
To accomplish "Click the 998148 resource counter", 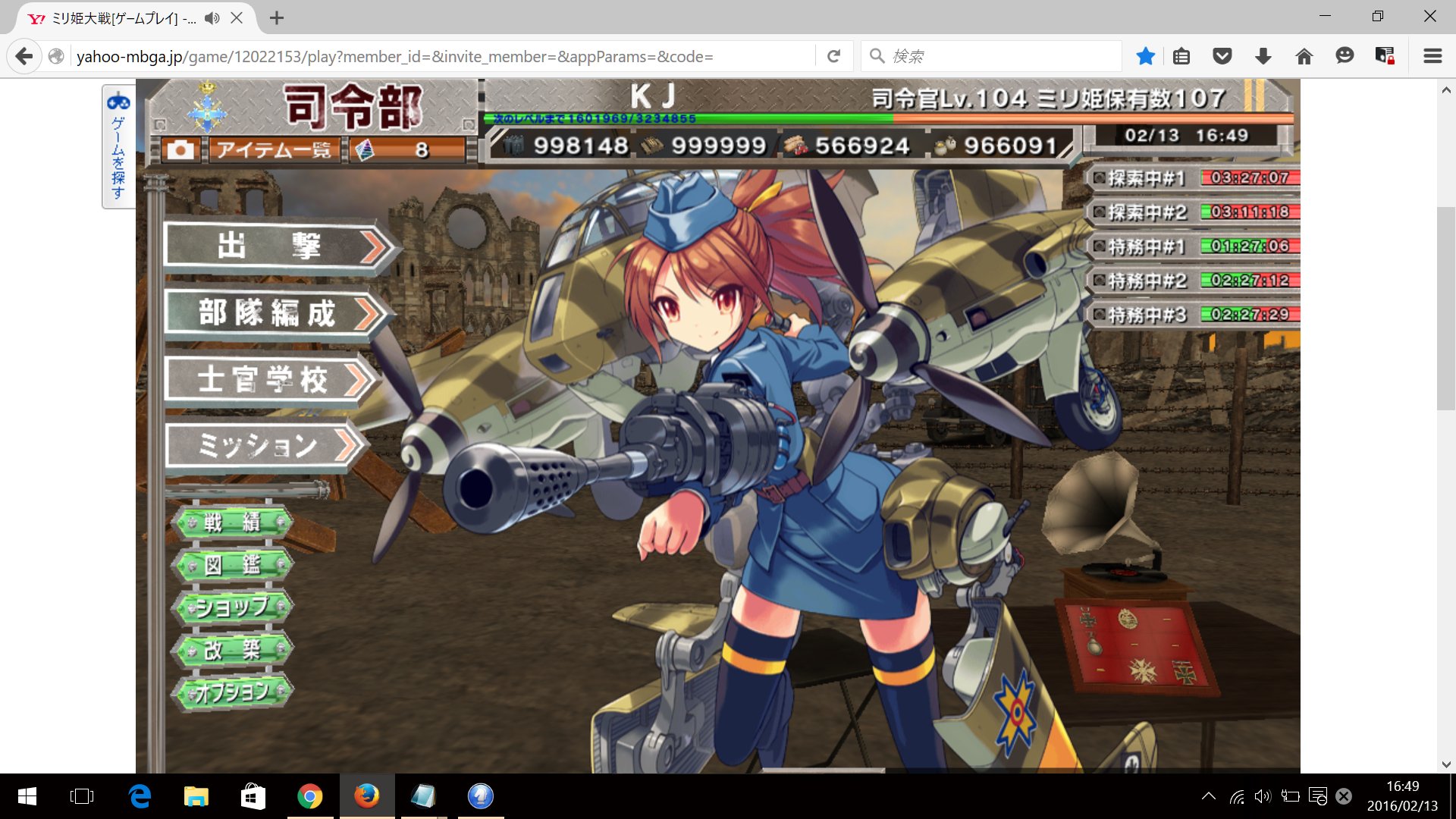I will [566, 146].
